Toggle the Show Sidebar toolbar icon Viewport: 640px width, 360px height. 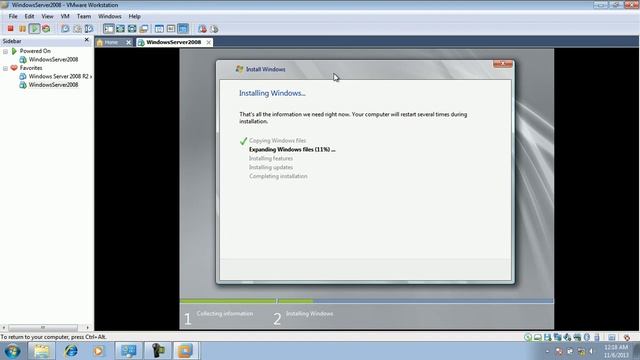point(109,29)
